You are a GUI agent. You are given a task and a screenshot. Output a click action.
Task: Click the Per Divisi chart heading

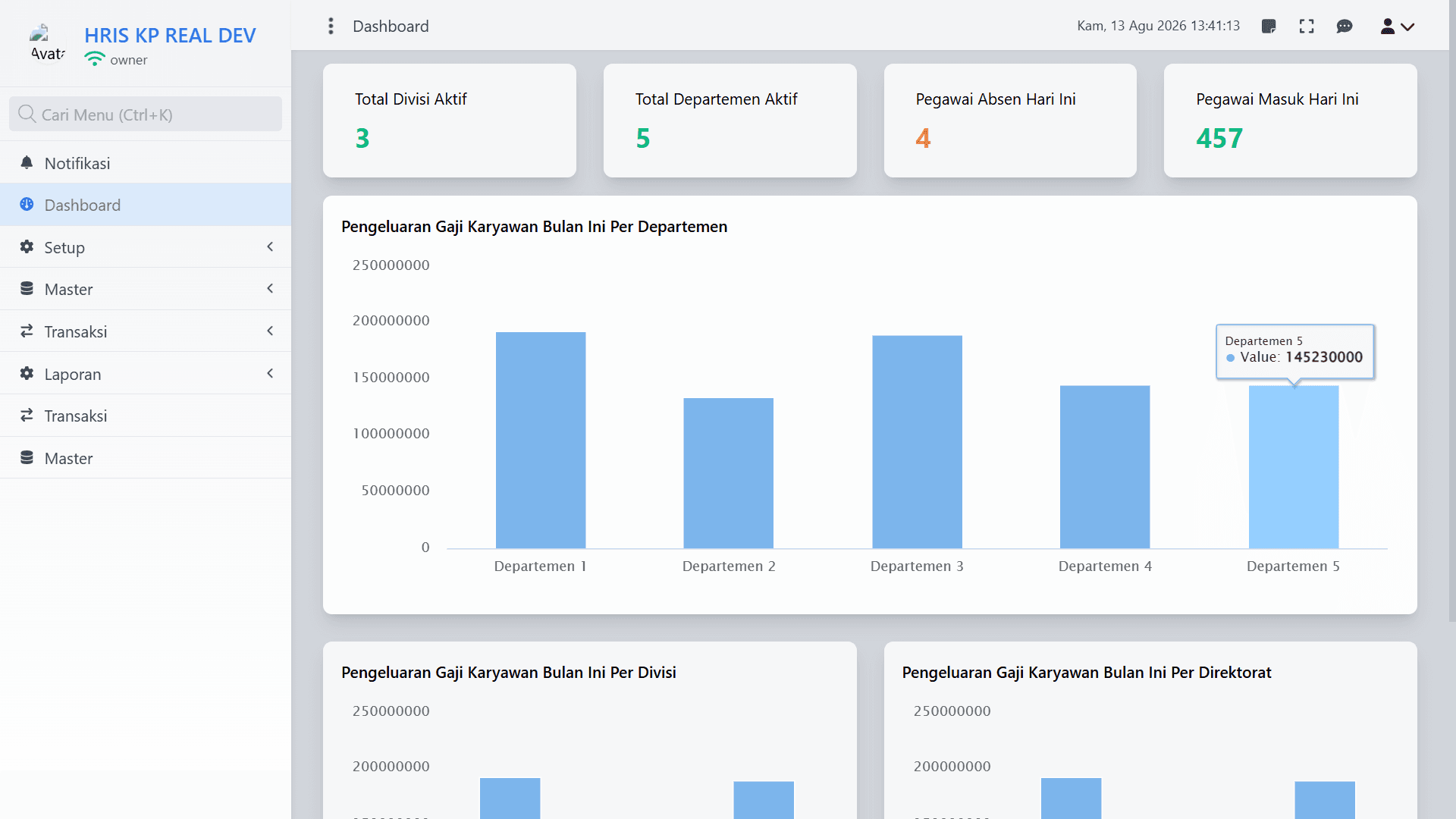509,673
